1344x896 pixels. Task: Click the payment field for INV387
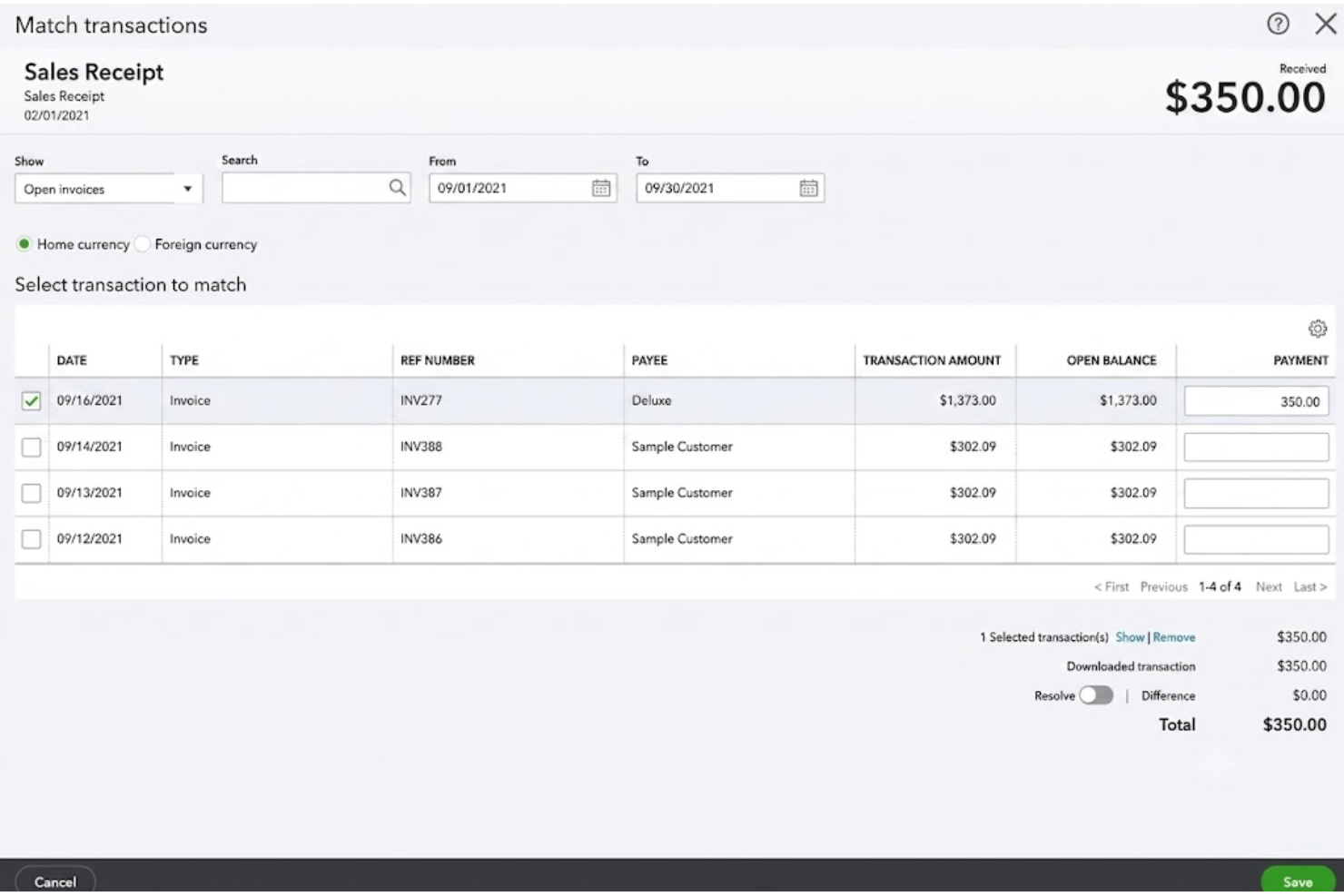coord(1256,493)
